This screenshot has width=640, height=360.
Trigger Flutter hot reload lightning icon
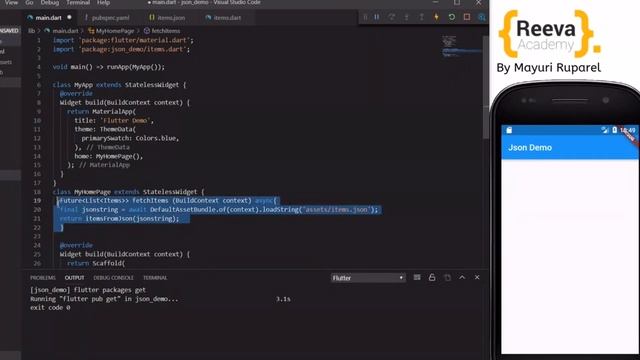[x=436, y=17]
